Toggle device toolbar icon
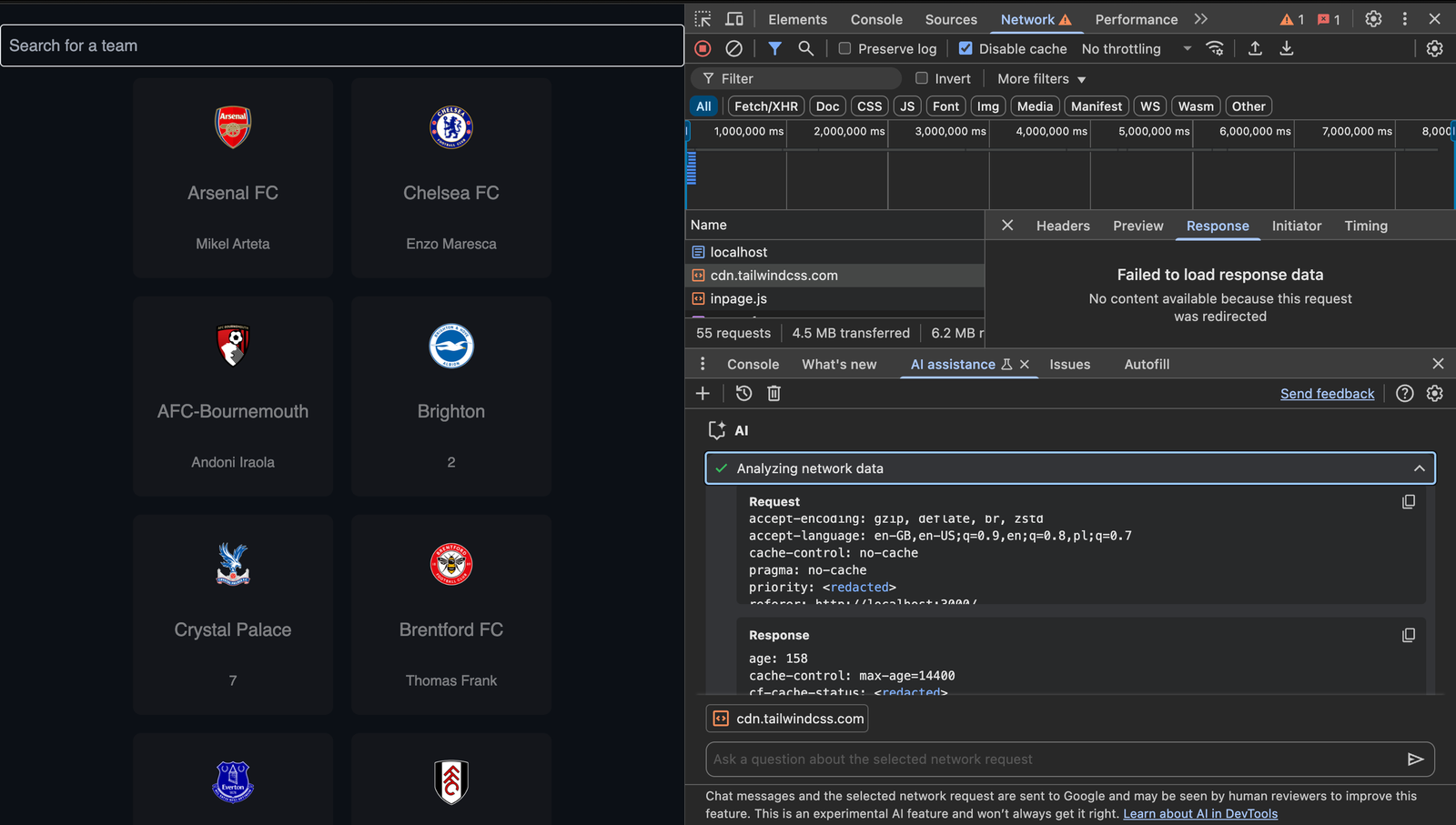The width and height of the screenshot is (1456, 825). [x=734, y=19]
